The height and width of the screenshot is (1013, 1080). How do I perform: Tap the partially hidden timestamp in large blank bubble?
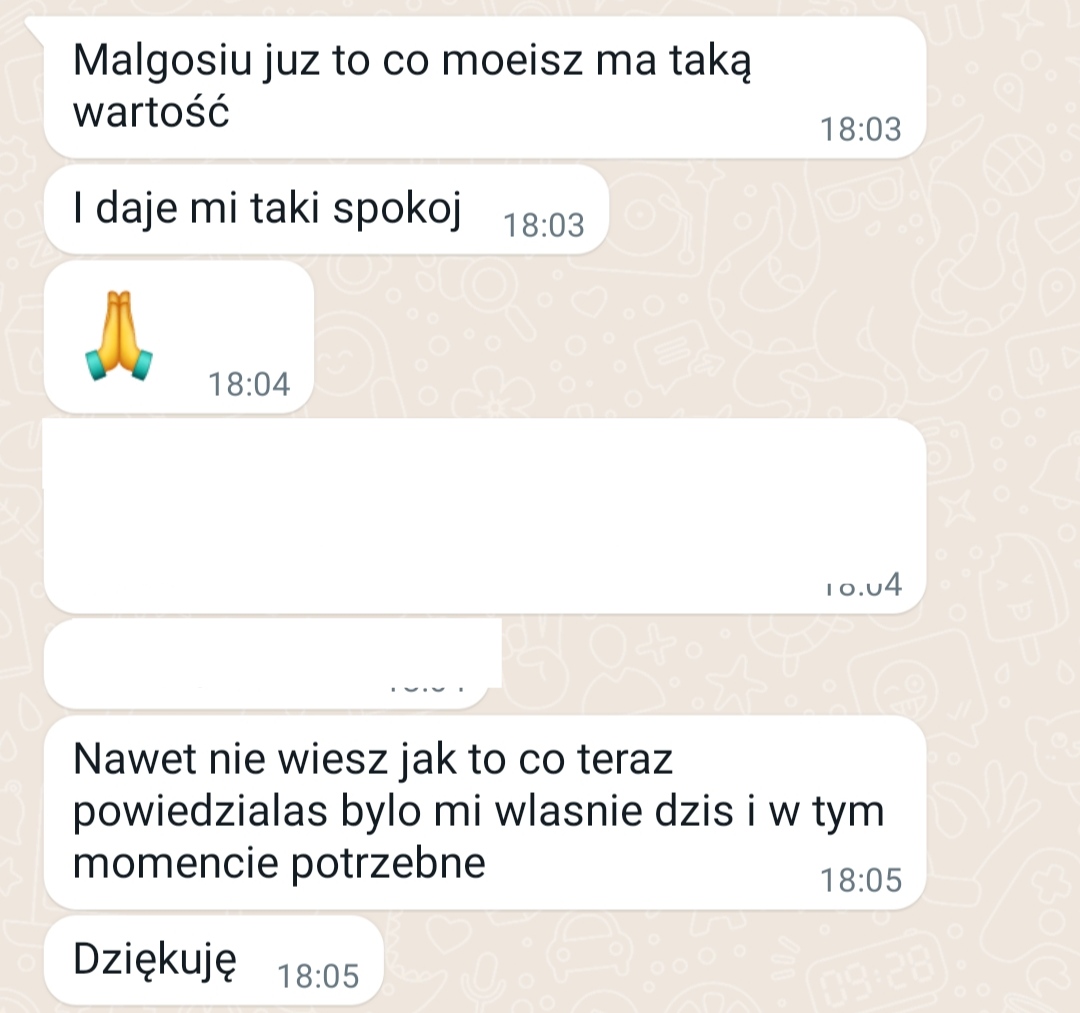864,585
